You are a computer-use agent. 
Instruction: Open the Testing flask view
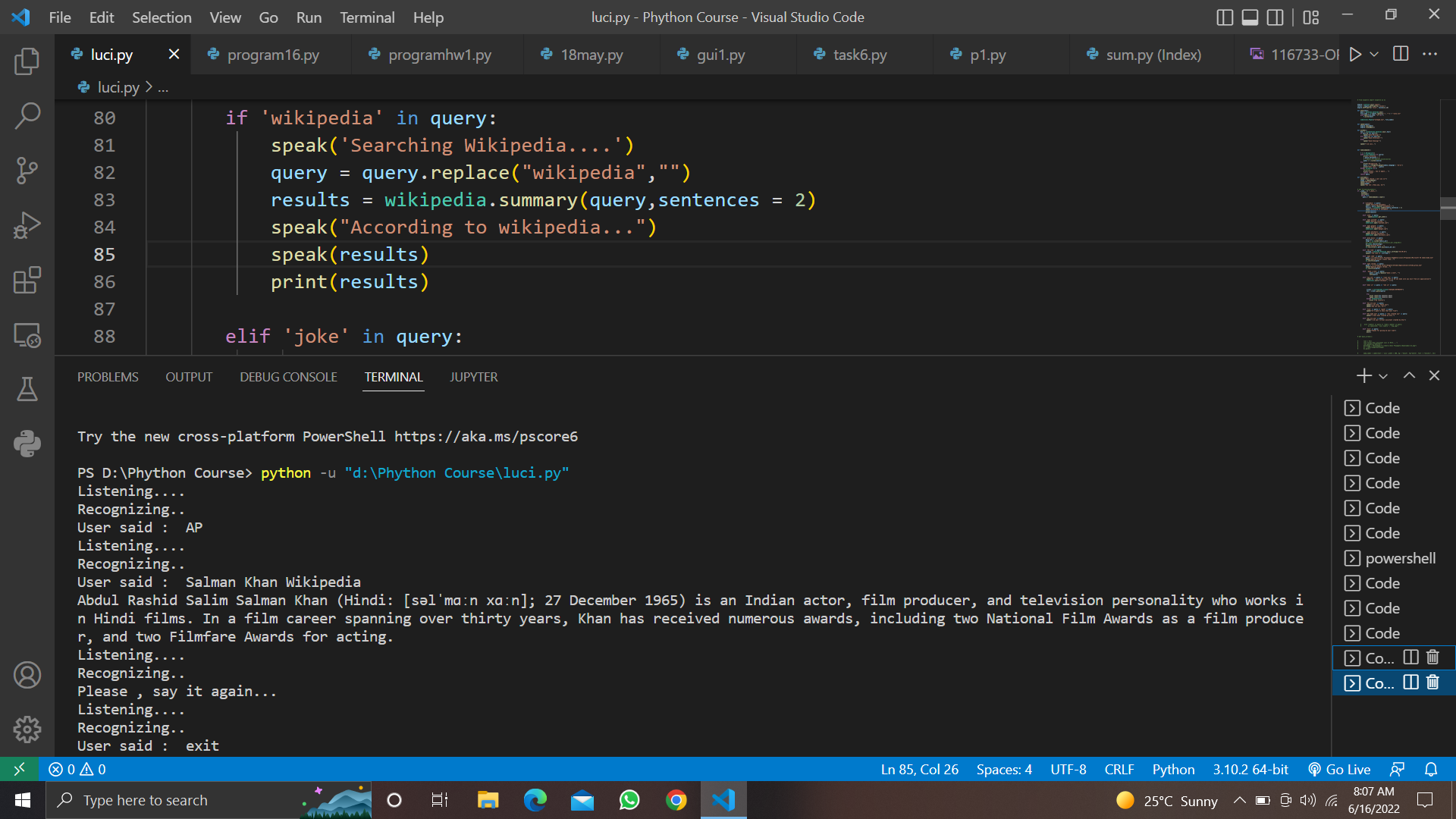27,389
